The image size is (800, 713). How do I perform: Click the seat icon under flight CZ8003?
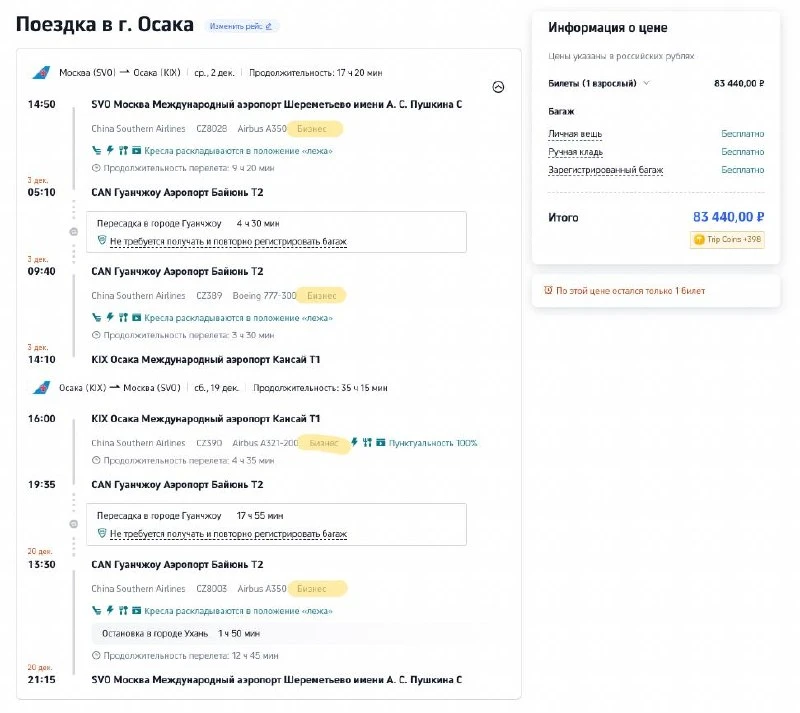[x=96, y=610]
